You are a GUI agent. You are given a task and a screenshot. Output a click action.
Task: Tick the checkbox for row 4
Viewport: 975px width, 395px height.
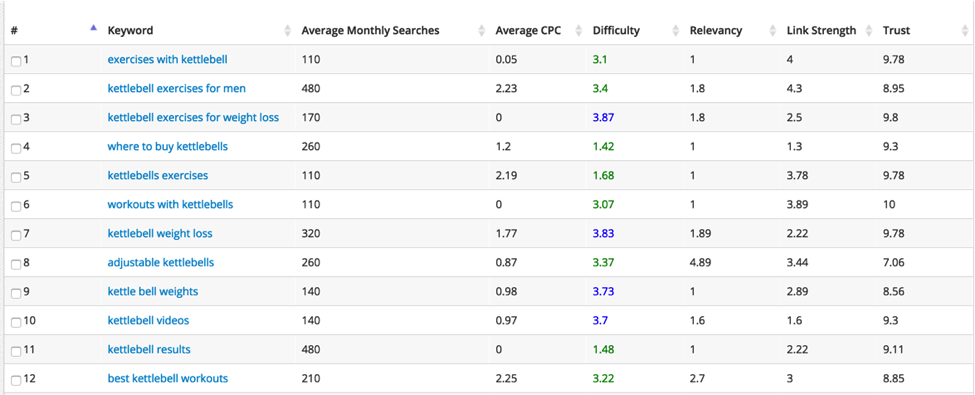tap(16, 148)
